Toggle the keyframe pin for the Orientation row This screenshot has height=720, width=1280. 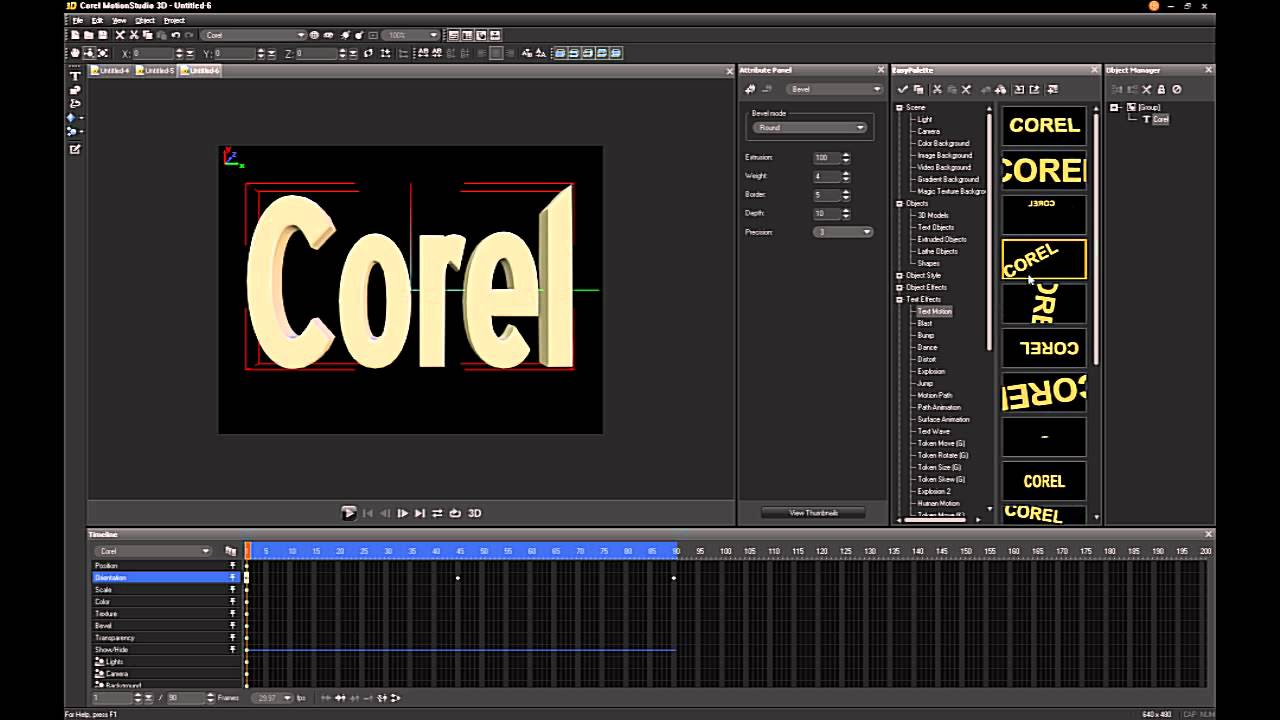233,578
